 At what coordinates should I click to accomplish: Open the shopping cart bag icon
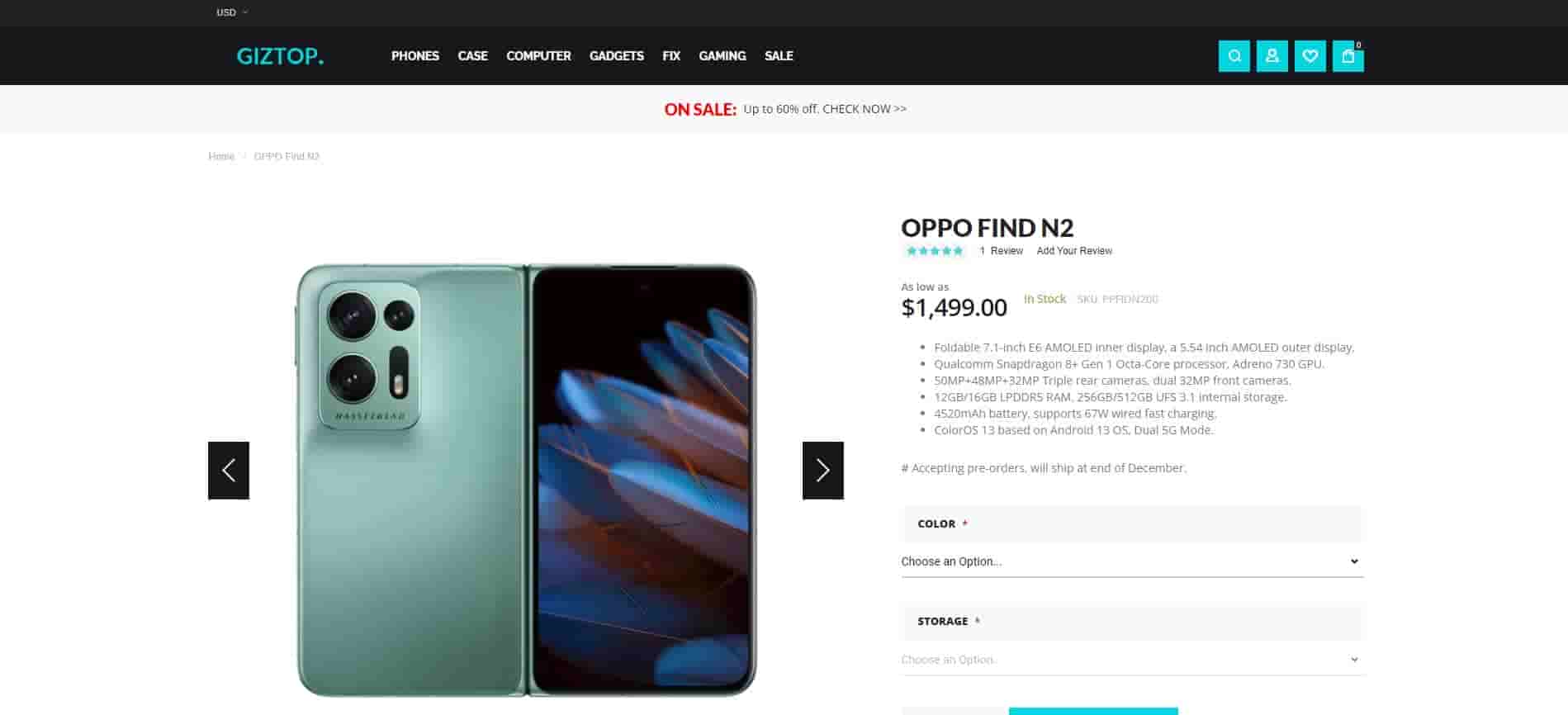click(1348, 56)
